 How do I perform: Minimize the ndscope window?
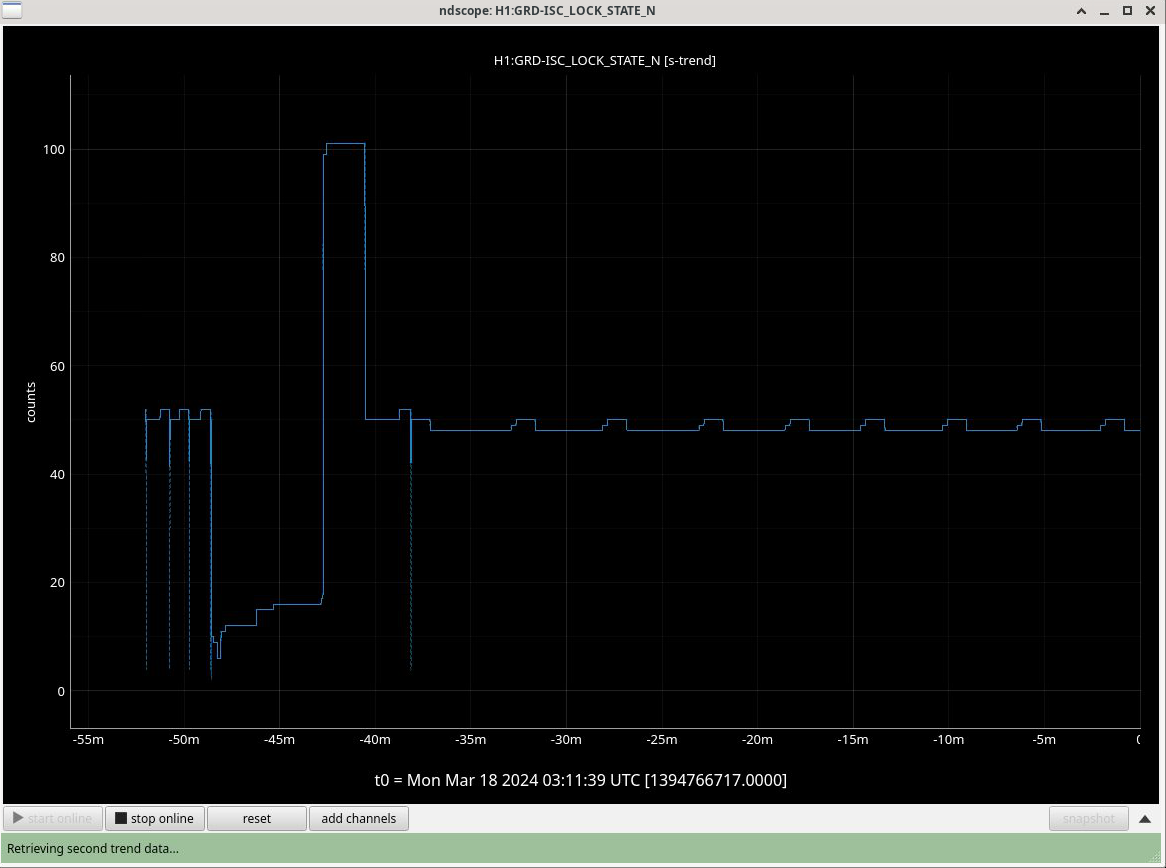(x=1105, y=10)
